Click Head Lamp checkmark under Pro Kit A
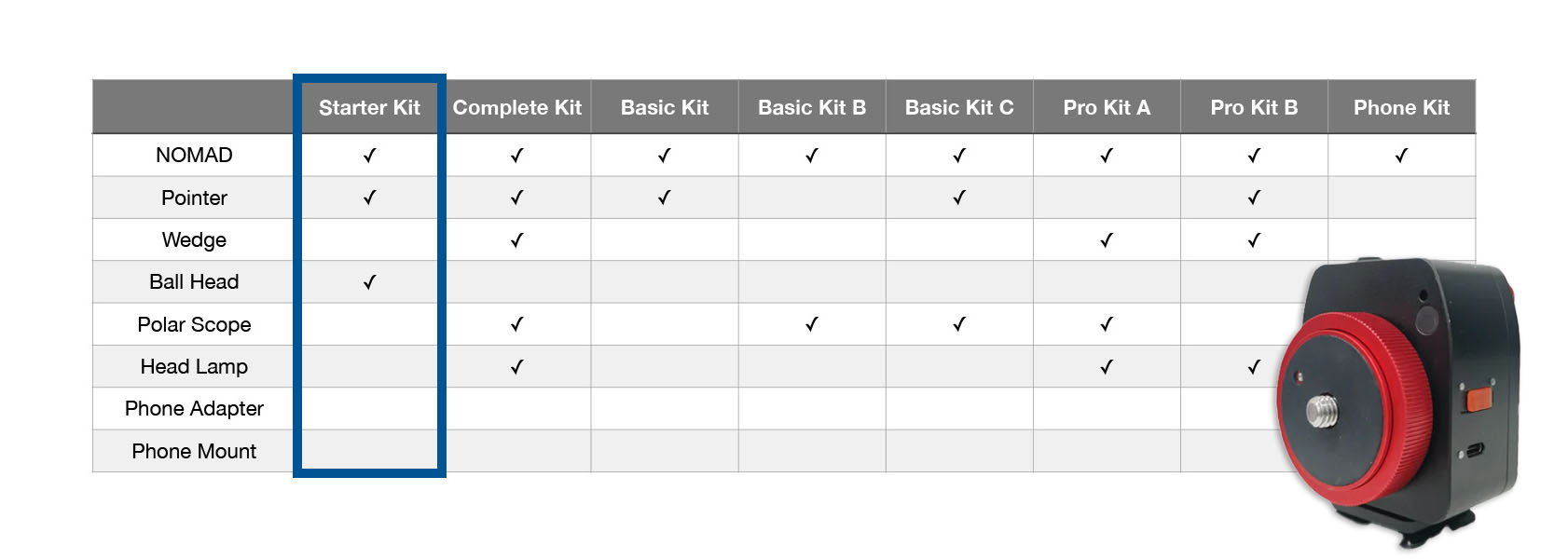1568x559 pixels. tap(1107, 367)
